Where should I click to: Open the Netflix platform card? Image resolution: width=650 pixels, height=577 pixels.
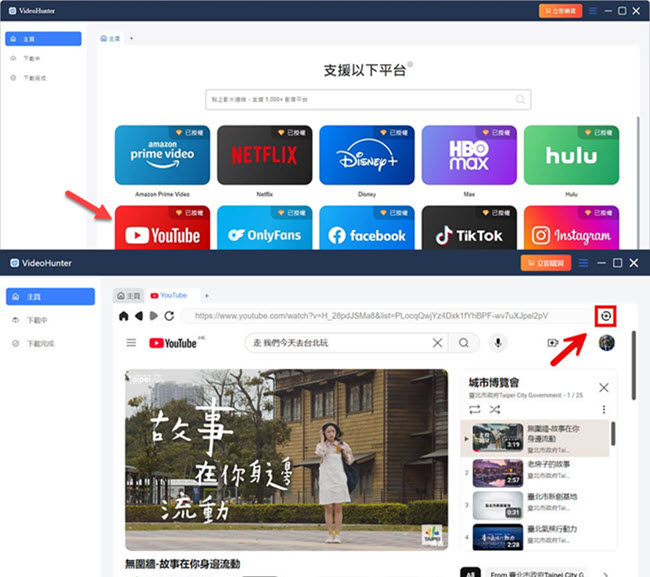264,155
